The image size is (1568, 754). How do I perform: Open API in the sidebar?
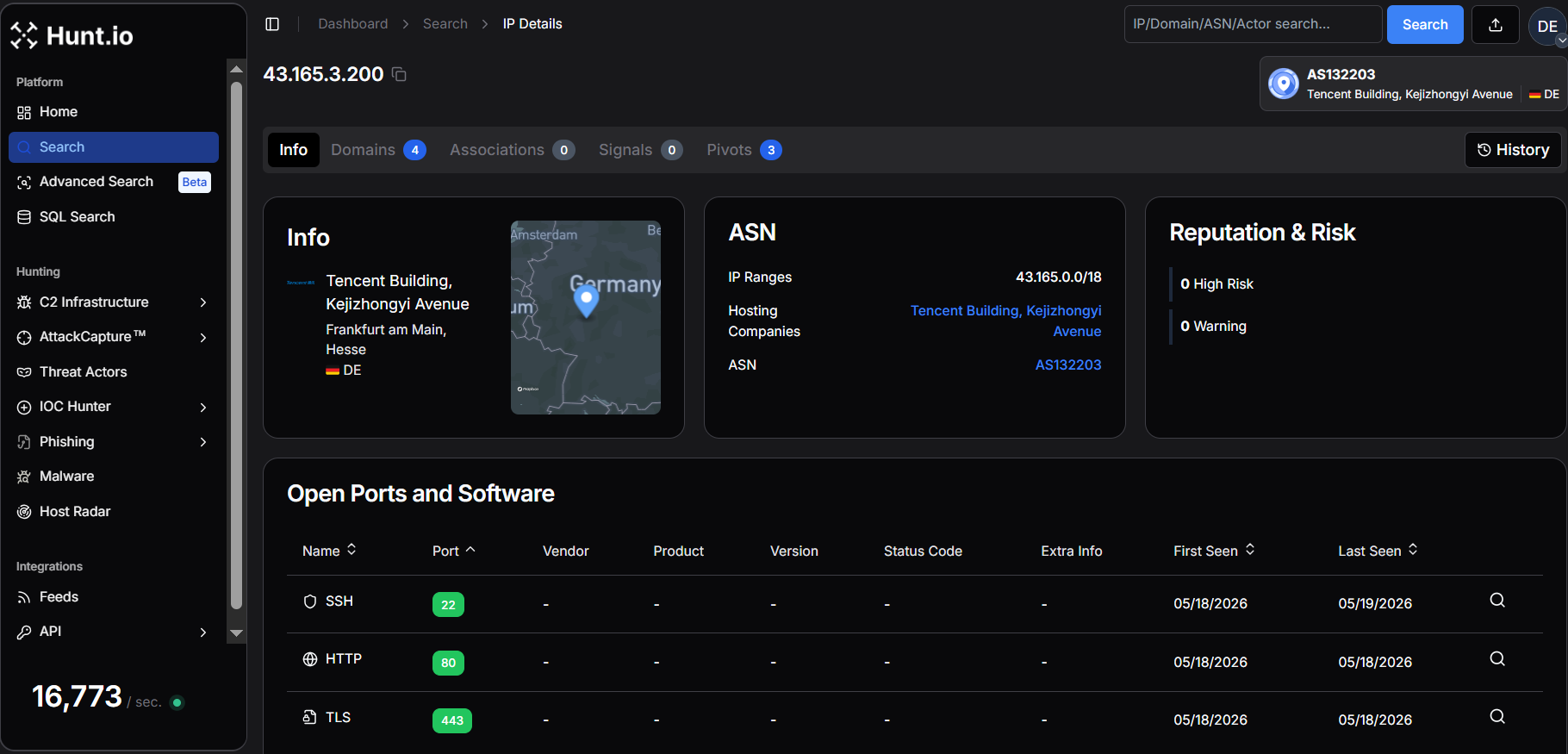[x=114, y=632]
